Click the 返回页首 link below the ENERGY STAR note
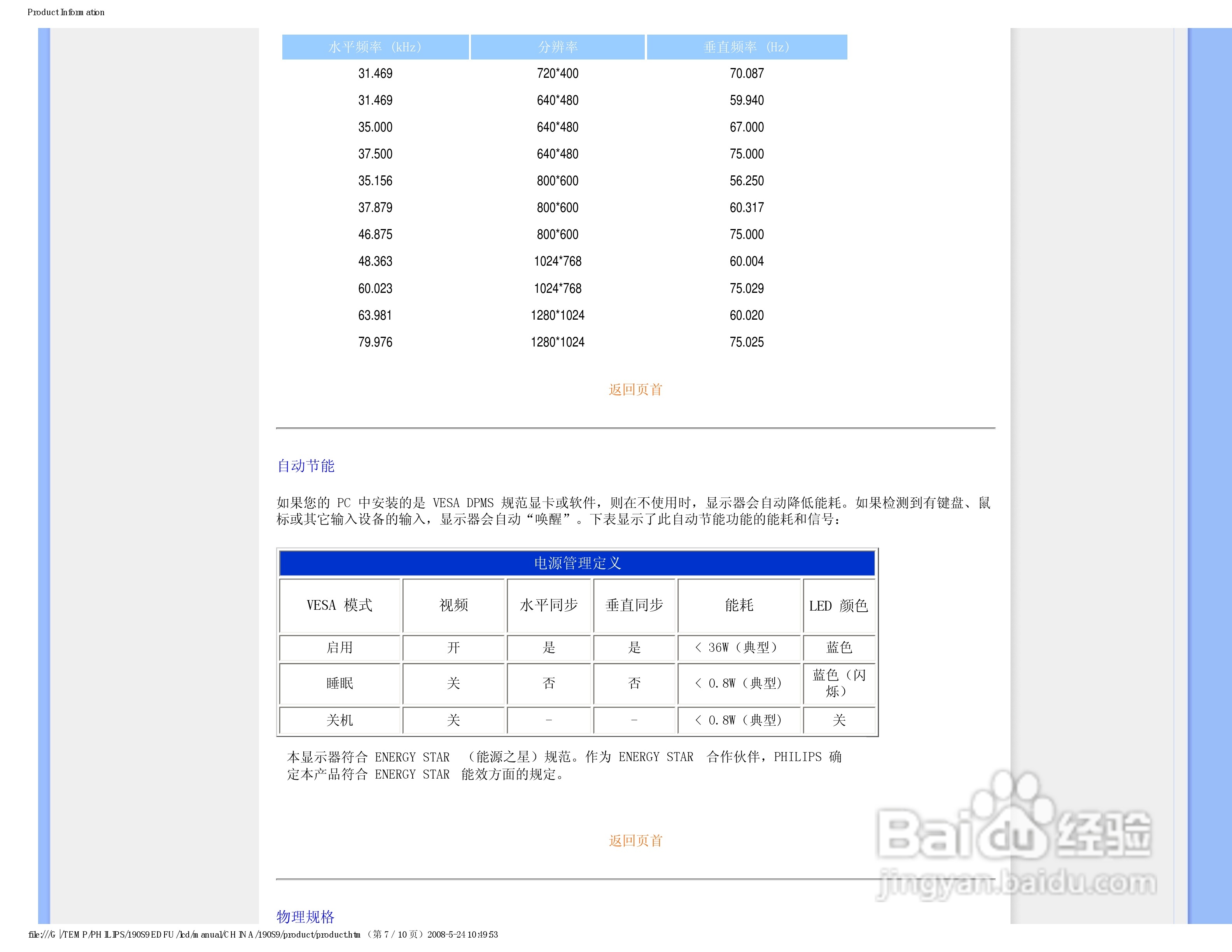This screenshot has height=952, width=1232. click(635, 840)
